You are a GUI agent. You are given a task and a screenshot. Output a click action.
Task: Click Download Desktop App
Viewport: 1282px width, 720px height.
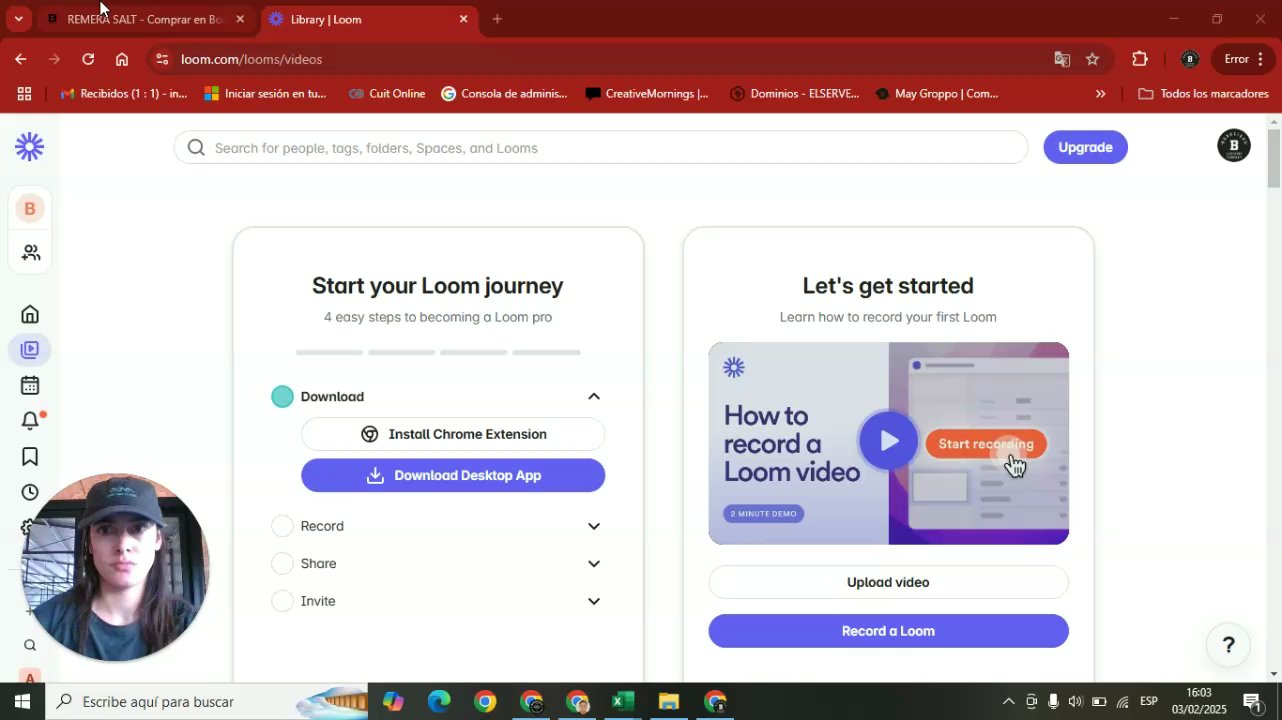tap(453, 475)
